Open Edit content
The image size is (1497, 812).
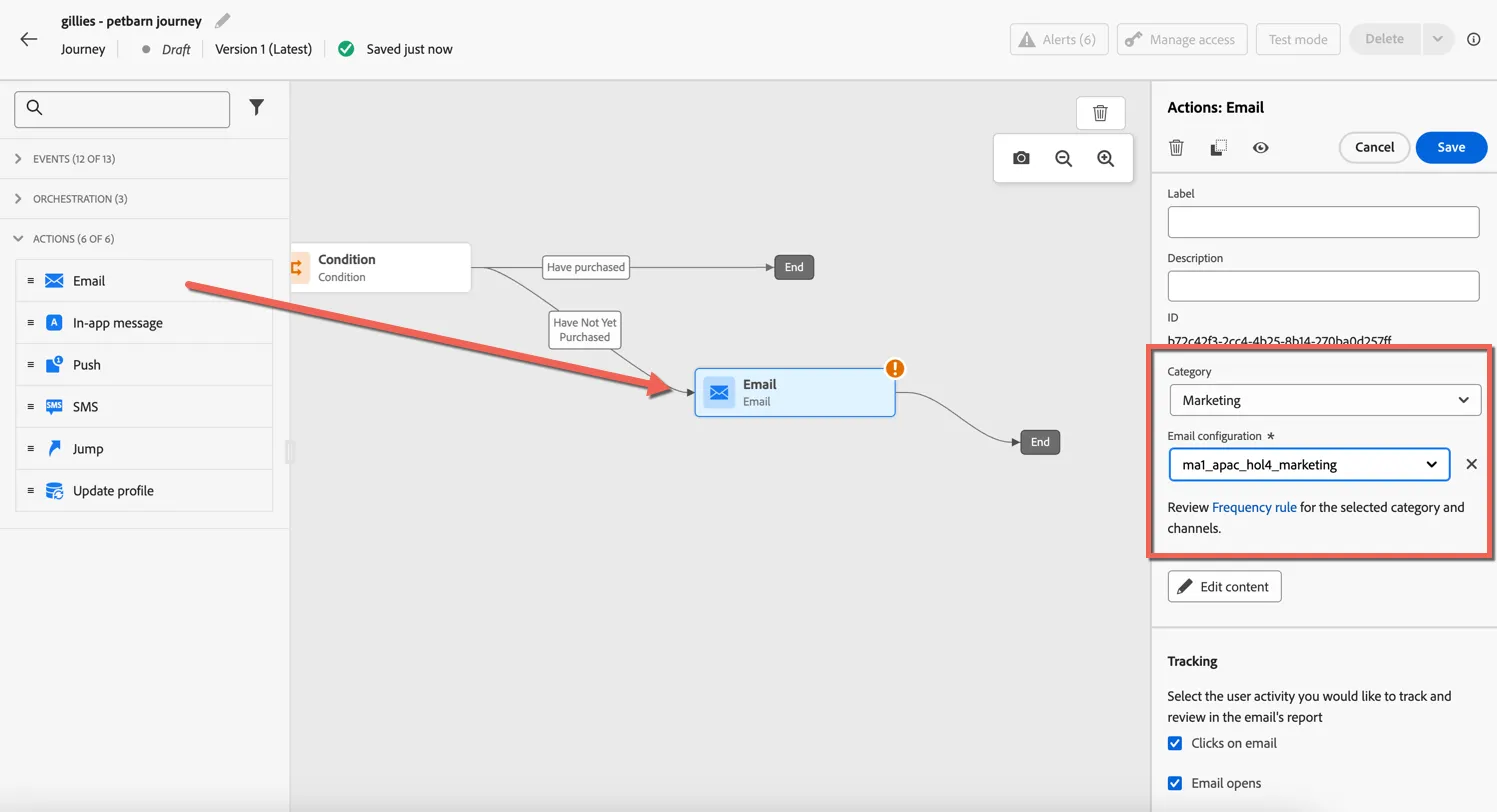(x=1224, y=586)
